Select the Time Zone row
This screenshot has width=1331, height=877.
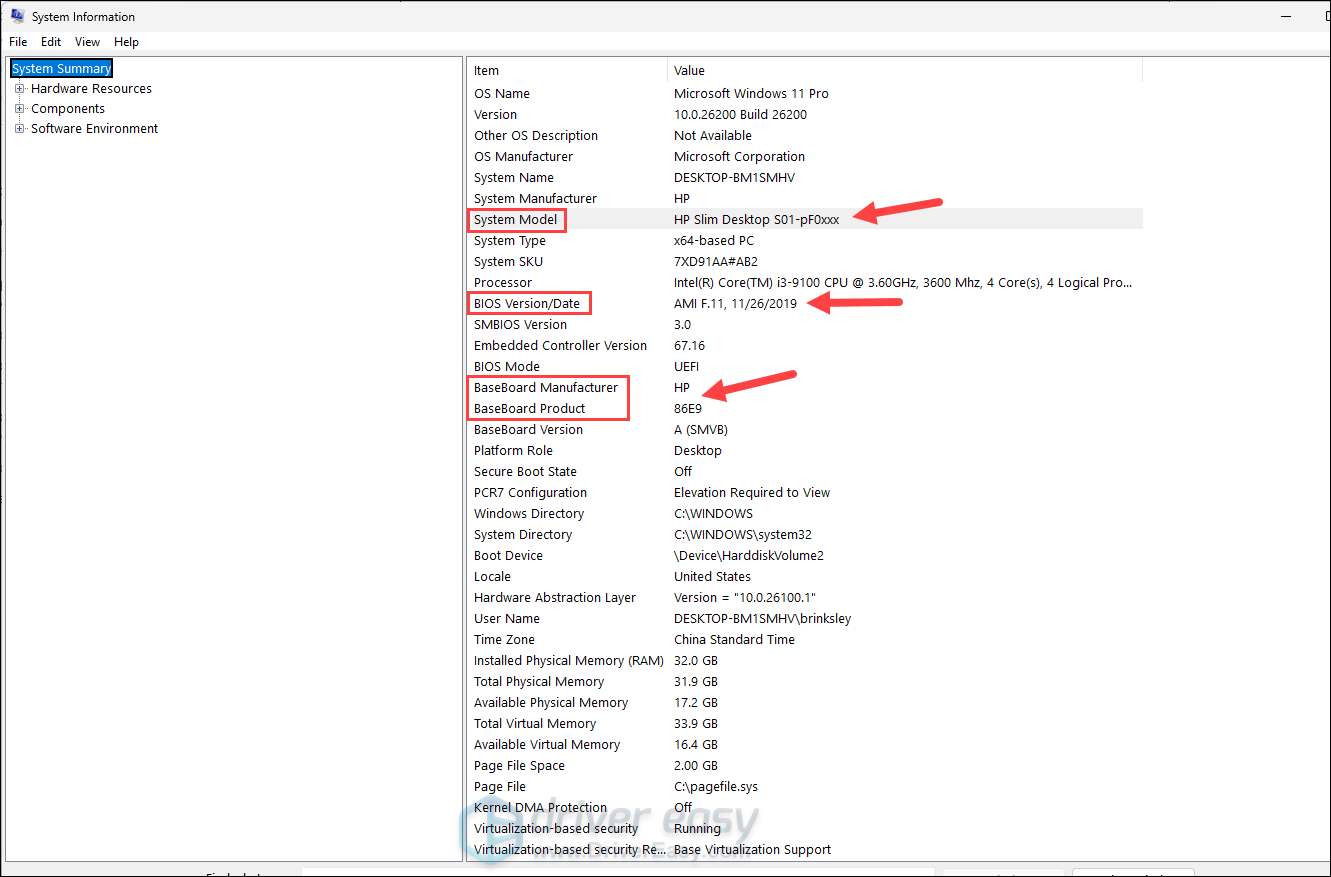click(x=805, y=639)
